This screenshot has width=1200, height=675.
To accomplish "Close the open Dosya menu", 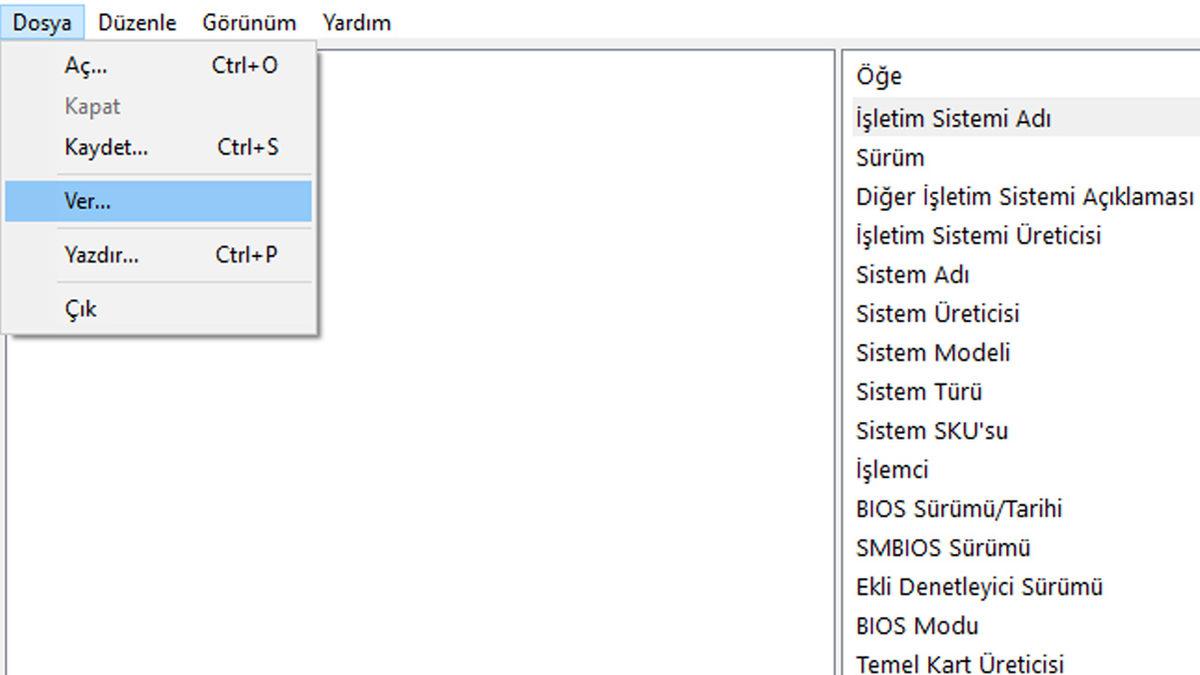I will tap(42, 22).
